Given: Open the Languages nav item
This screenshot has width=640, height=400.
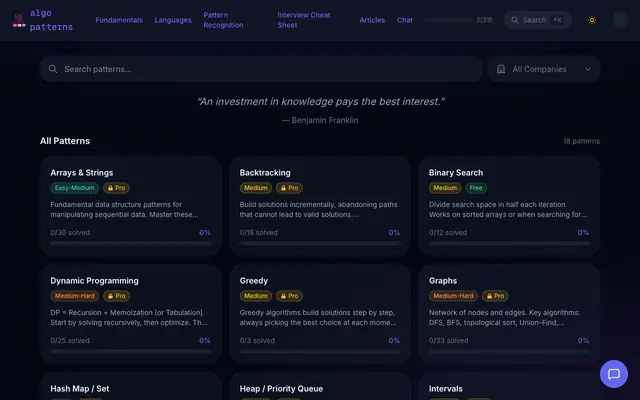Looking at the screenshot, I should pyautogui.click(x=173, y=20).
